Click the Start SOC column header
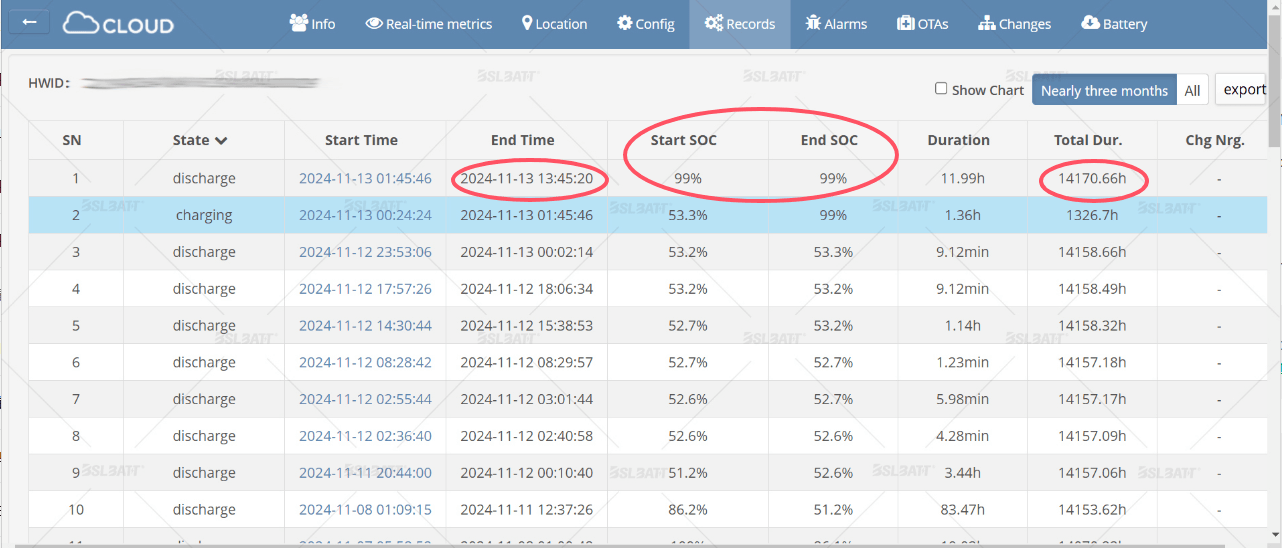 (x=684, y=140)
